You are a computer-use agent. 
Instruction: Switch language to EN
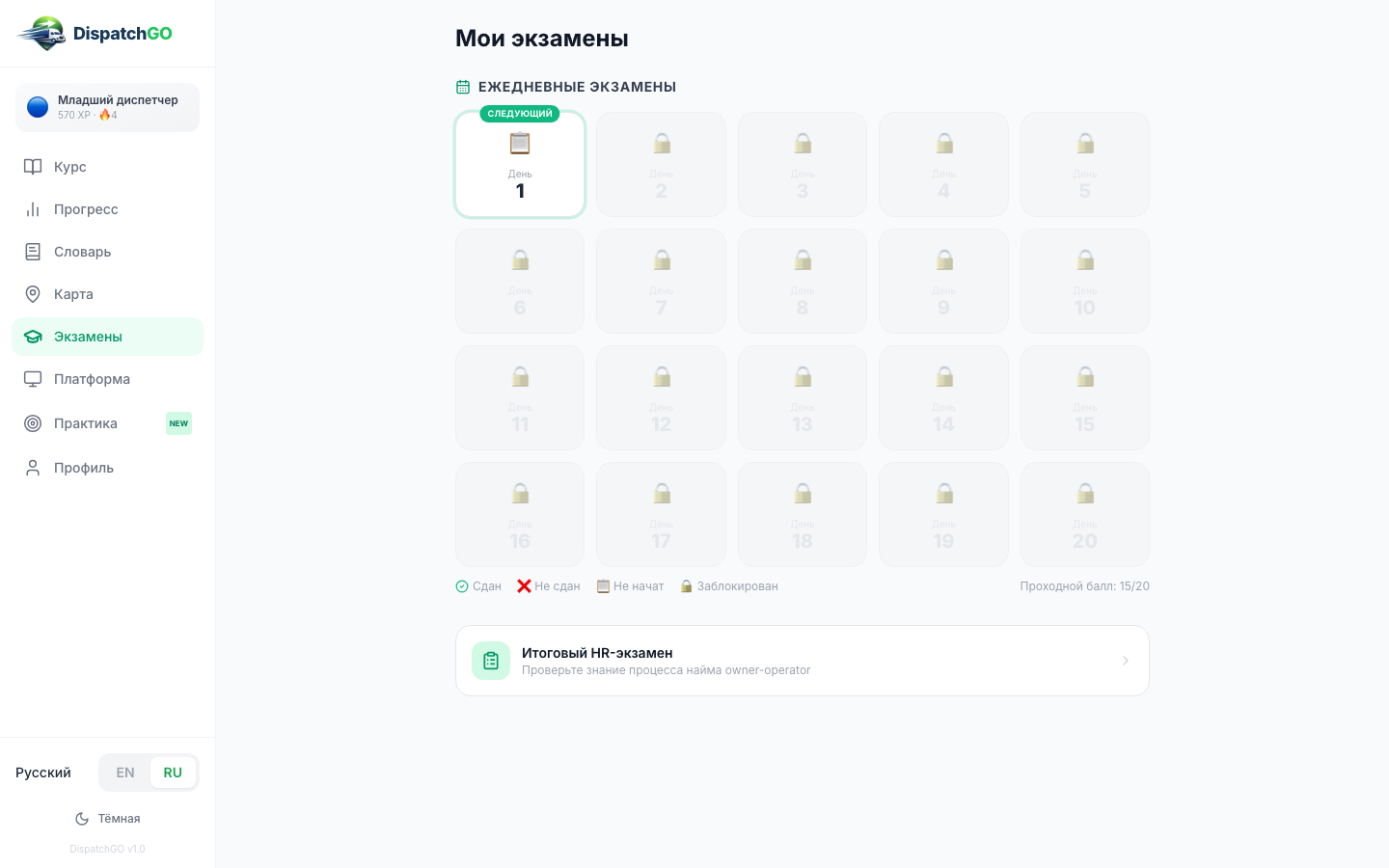pyautogui.click(x=125, y=773)
